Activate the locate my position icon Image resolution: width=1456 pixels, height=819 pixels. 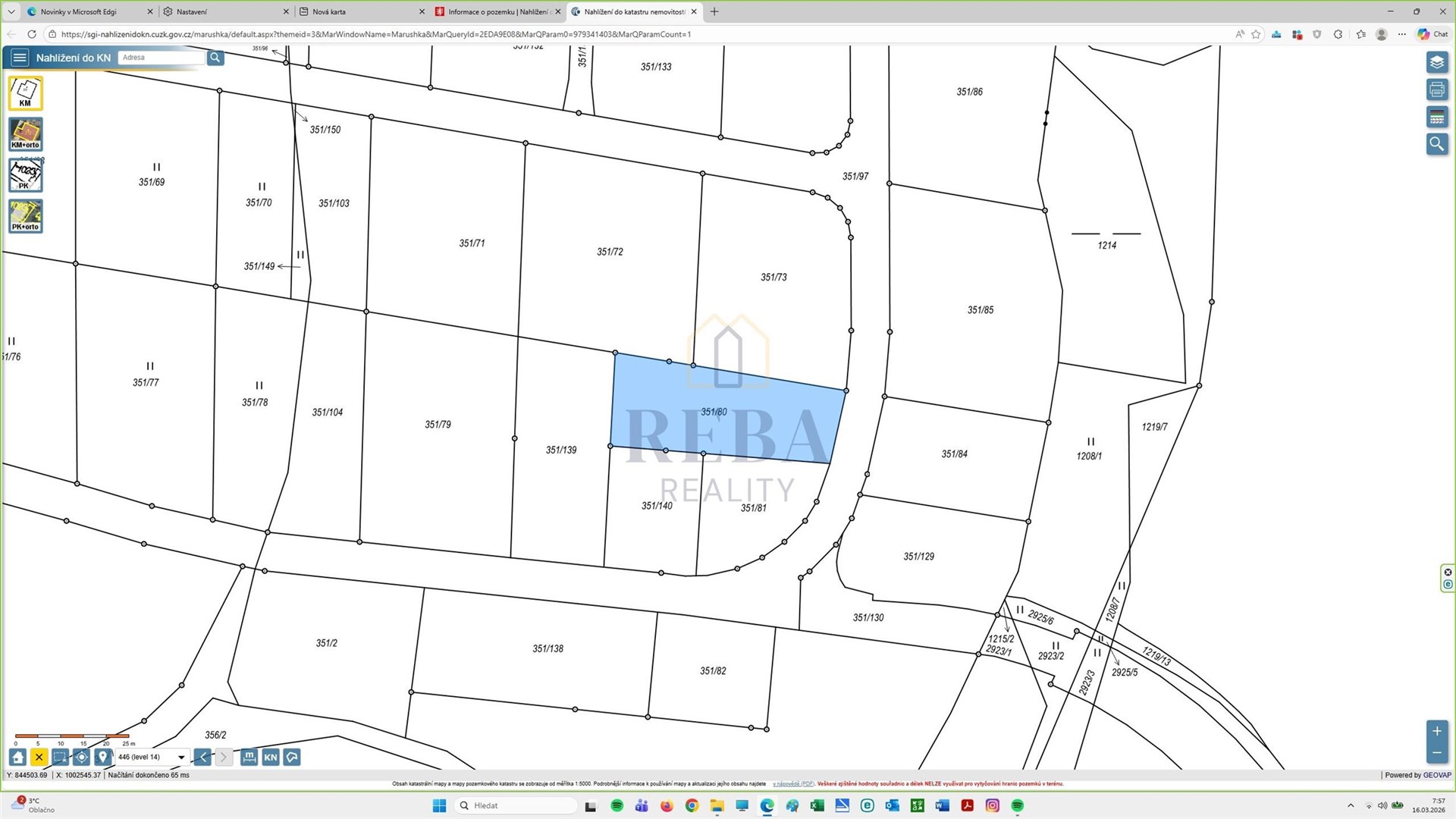point(82,757)
